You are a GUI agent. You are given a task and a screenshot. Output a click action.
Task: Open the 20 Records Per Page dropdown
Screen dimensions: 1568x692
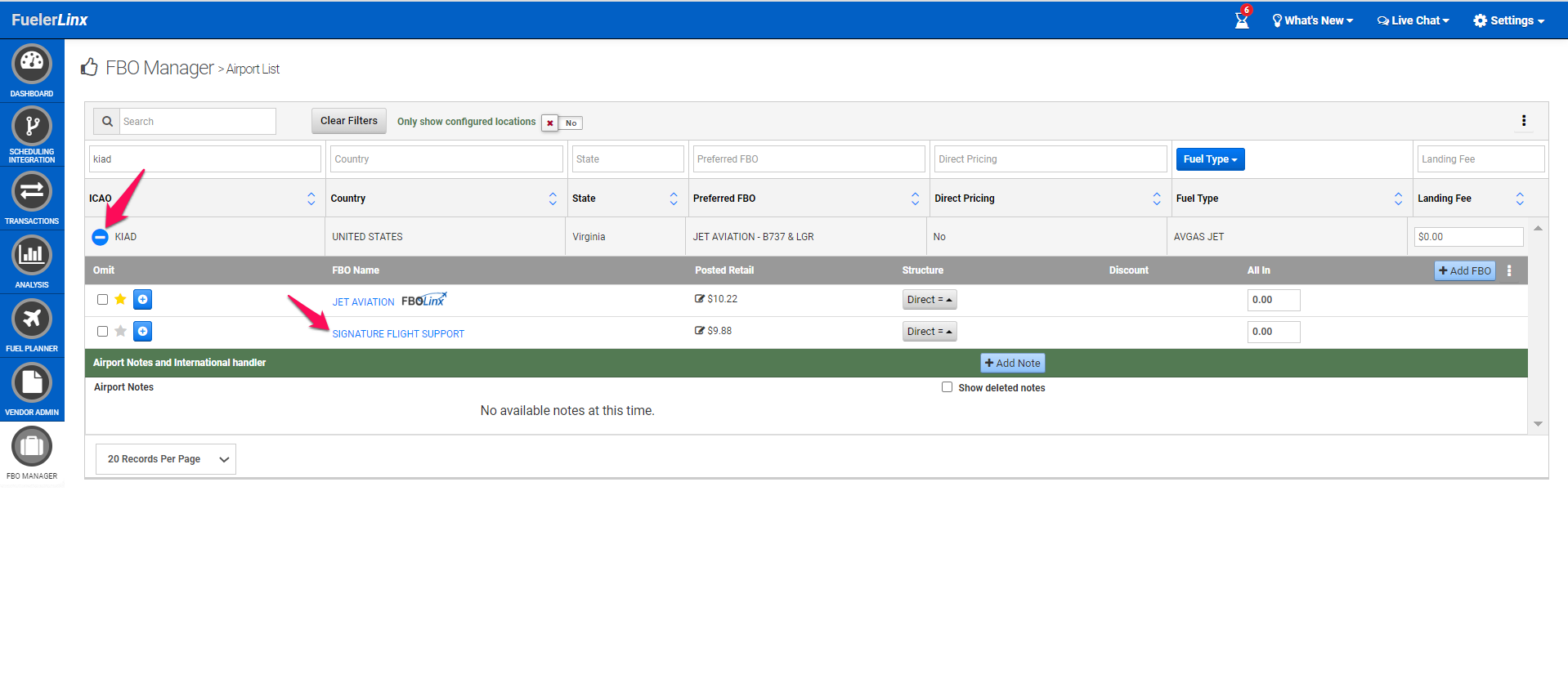point(166,459)
